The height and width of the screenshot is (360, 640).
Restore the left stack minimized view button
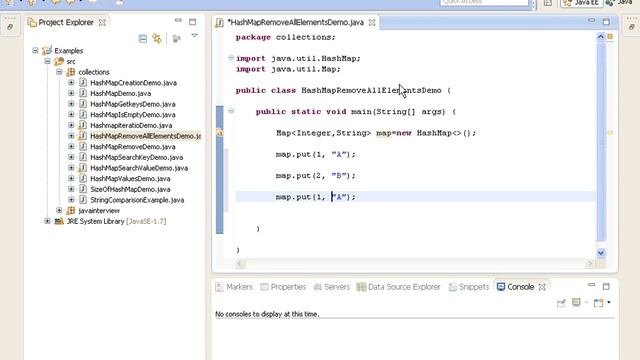[10, 27]
